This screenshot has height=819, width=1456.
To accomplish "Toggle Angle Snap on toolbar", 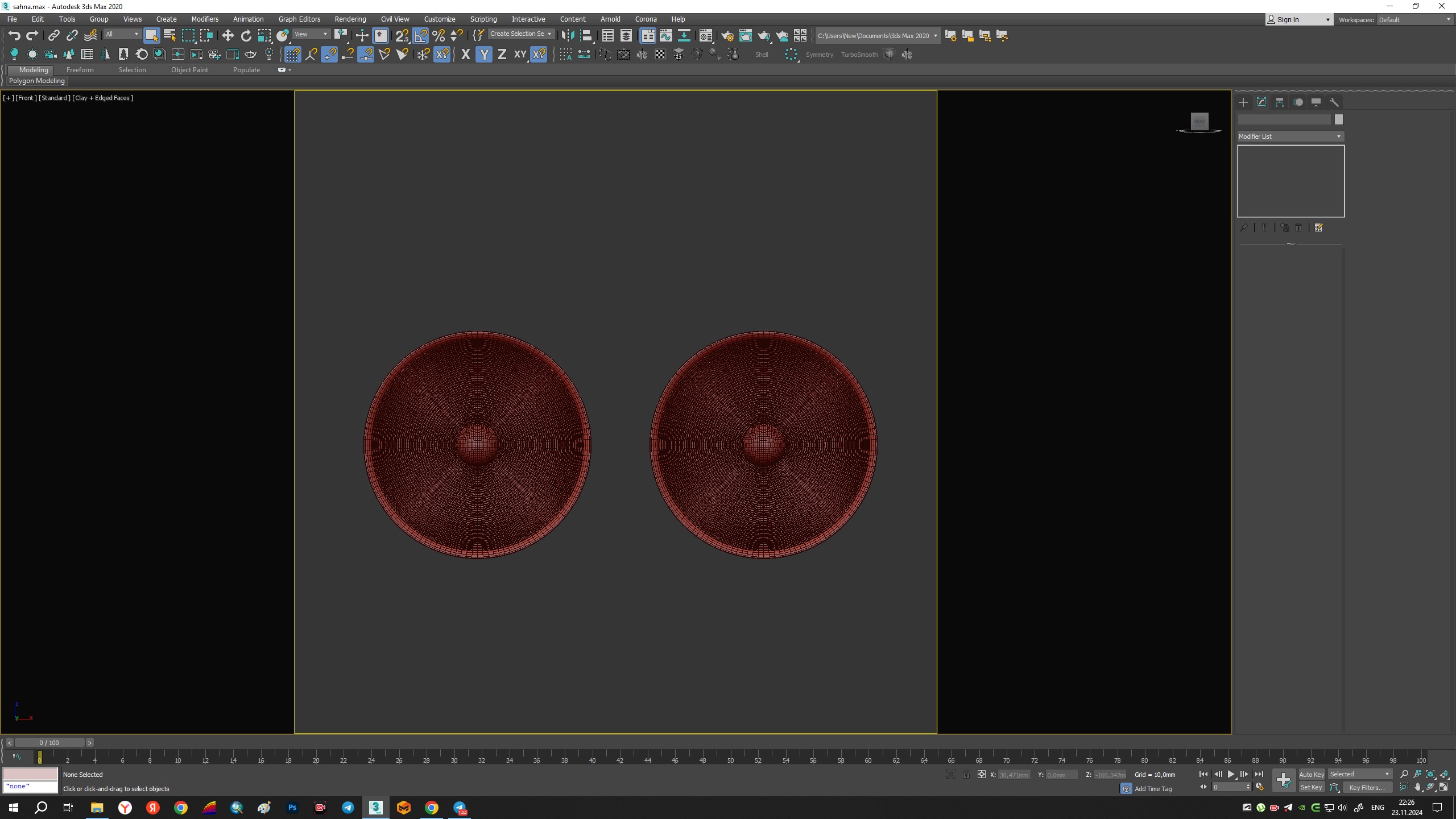I will (x=420, y=36).
